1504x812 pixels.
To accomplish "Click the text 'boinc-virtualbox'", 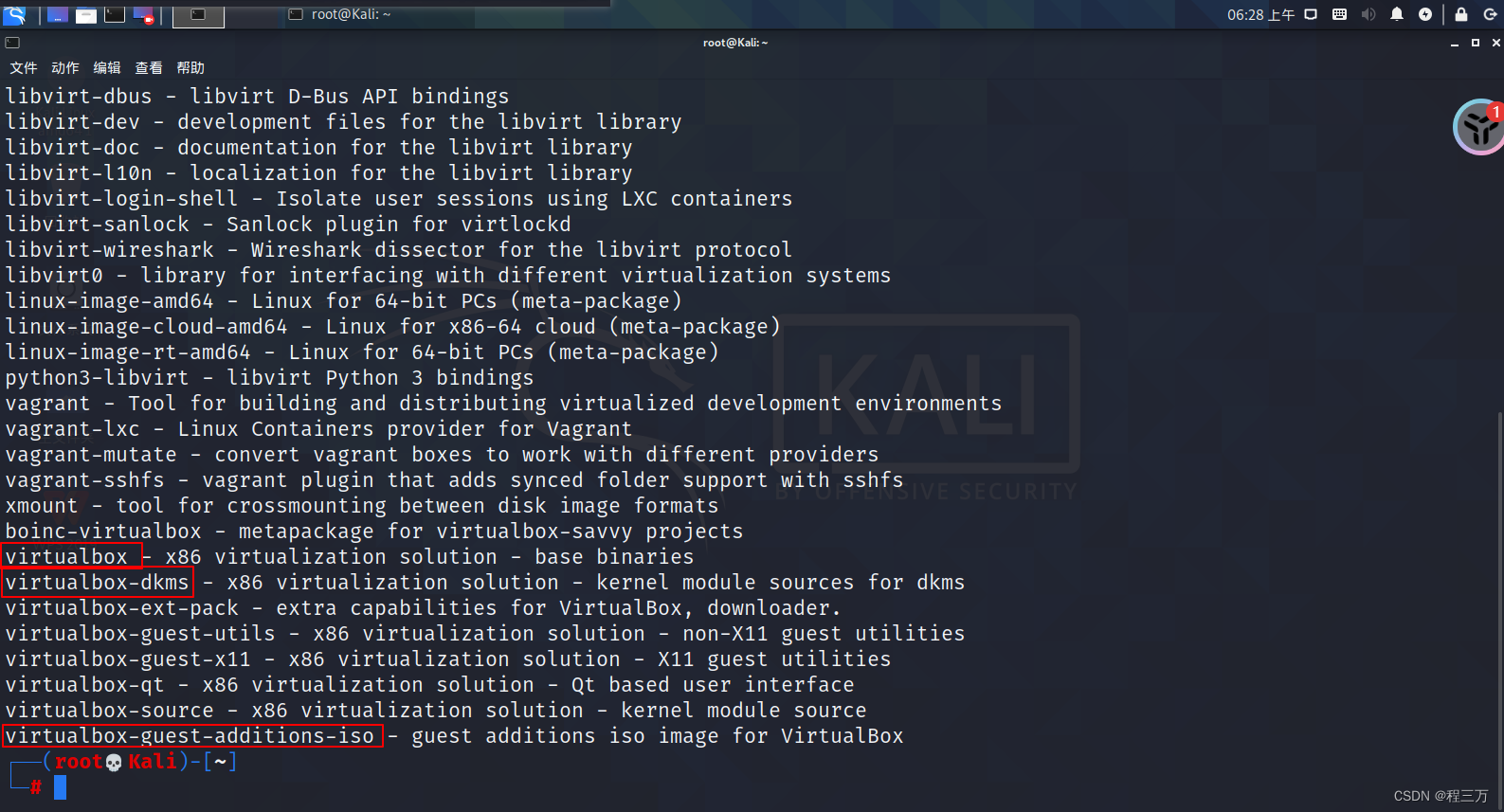I will click(x=103, y=531).
